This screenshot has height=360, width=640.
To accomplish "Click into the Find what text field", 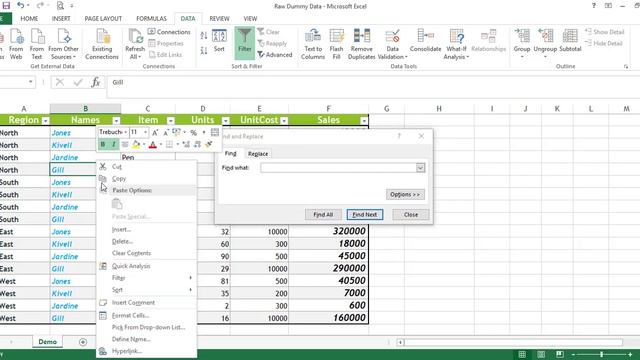I will [338, 168].
